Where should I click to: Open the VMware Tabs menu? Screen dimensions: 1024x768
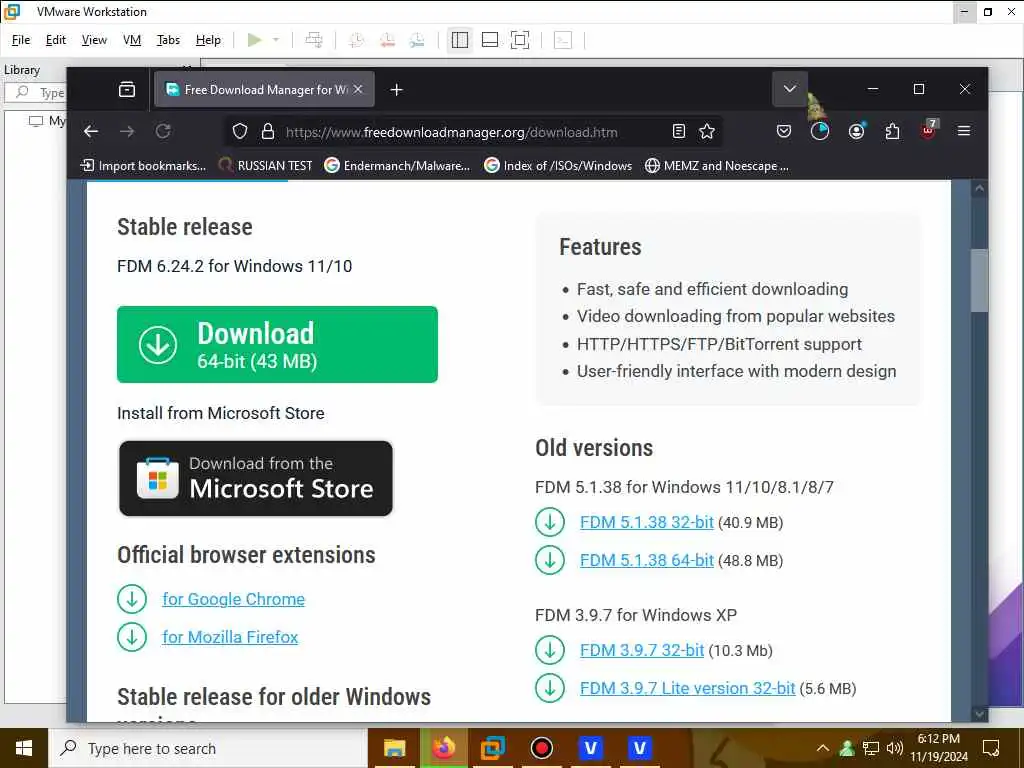(168, 40)
